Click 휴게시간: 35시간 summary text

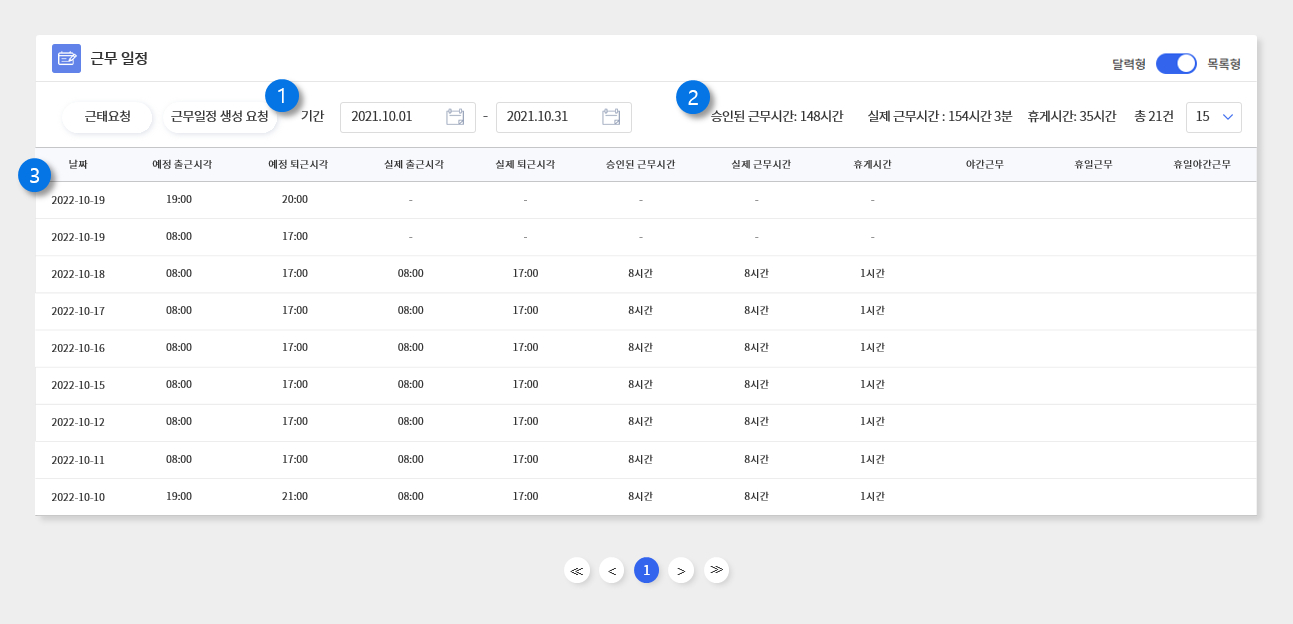point(1071,116)
